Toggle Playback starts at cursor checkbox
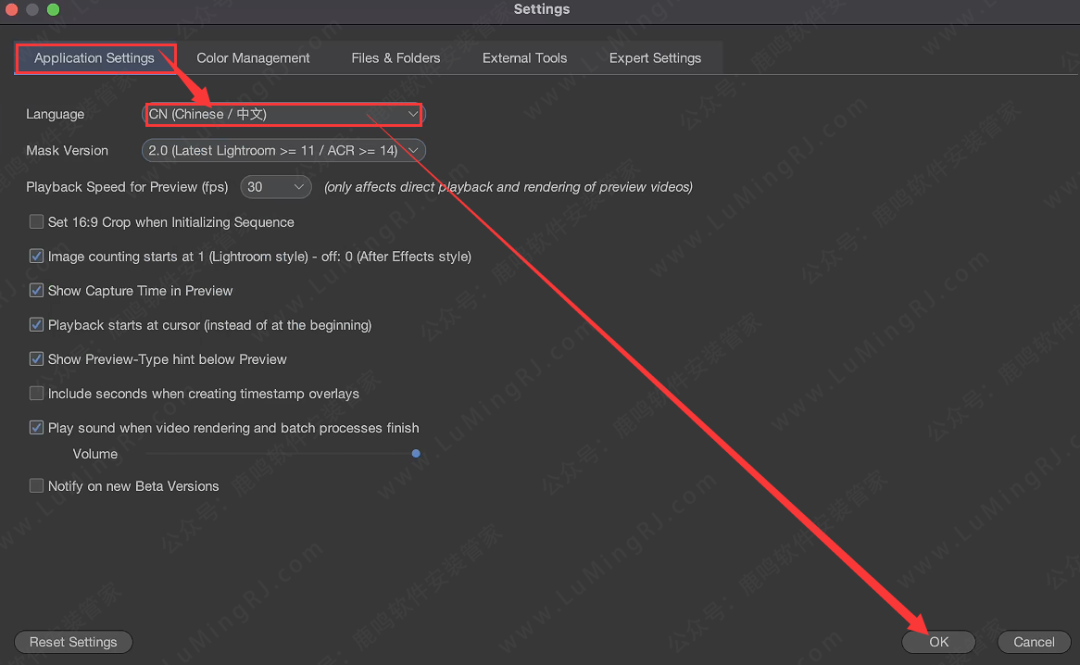 point(37,325)
